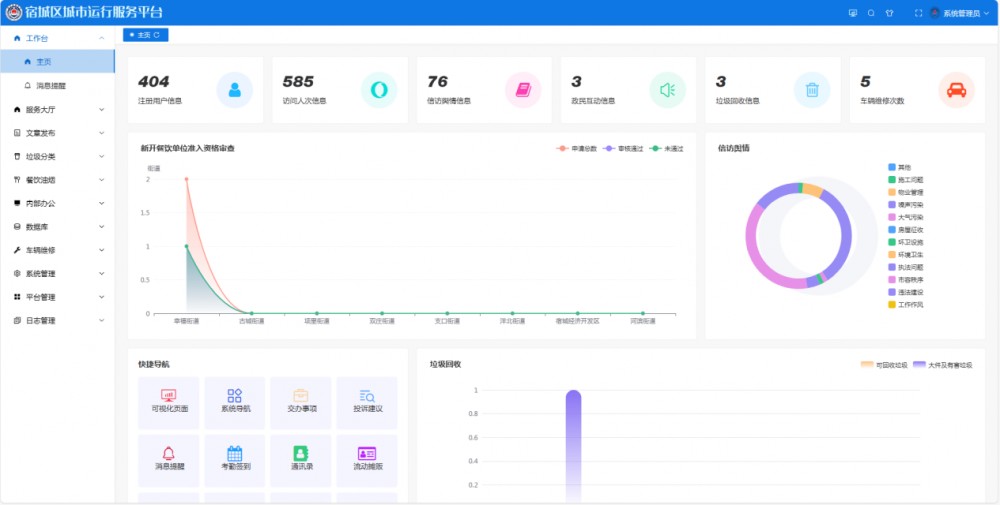The height and width of the screenshot is (505, 1000).
Task: Click the wrench icon beside 车辆维修
Action: (17, 250)
